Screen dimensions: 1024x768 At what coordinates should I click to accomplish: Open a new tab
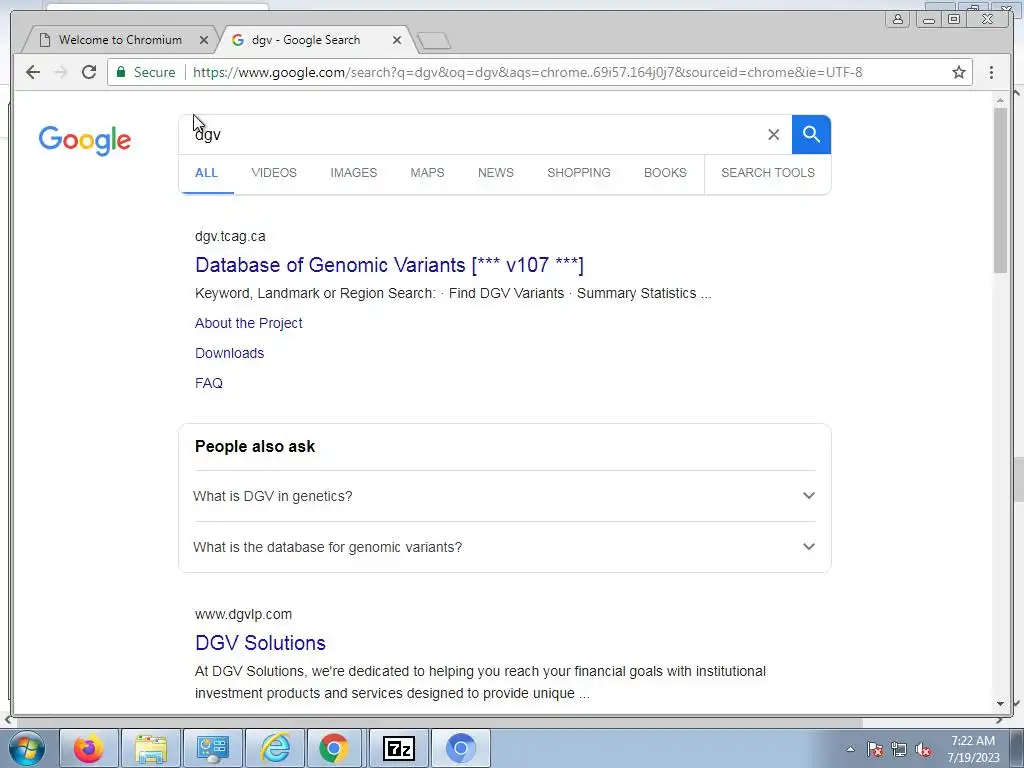(x=434, y=41)
